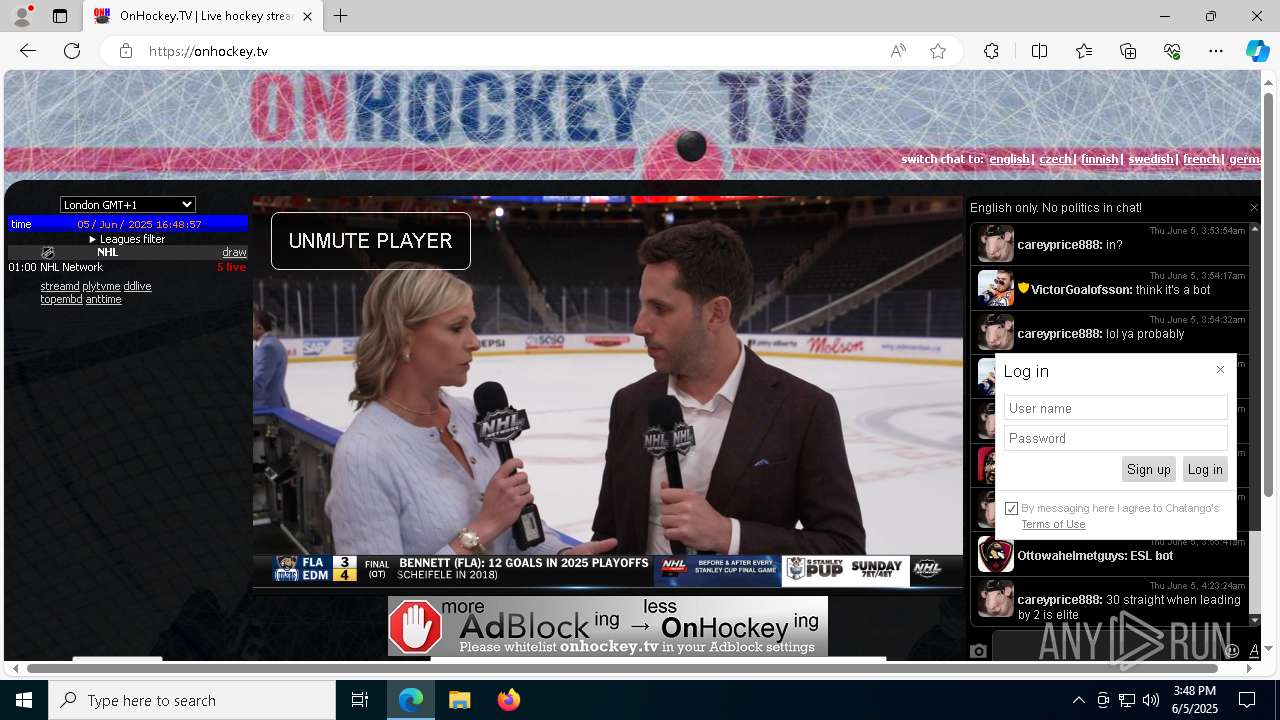Screen dimensions: 1280x720
Task: Switch chat to finnish
Action: pos(1099,159)
